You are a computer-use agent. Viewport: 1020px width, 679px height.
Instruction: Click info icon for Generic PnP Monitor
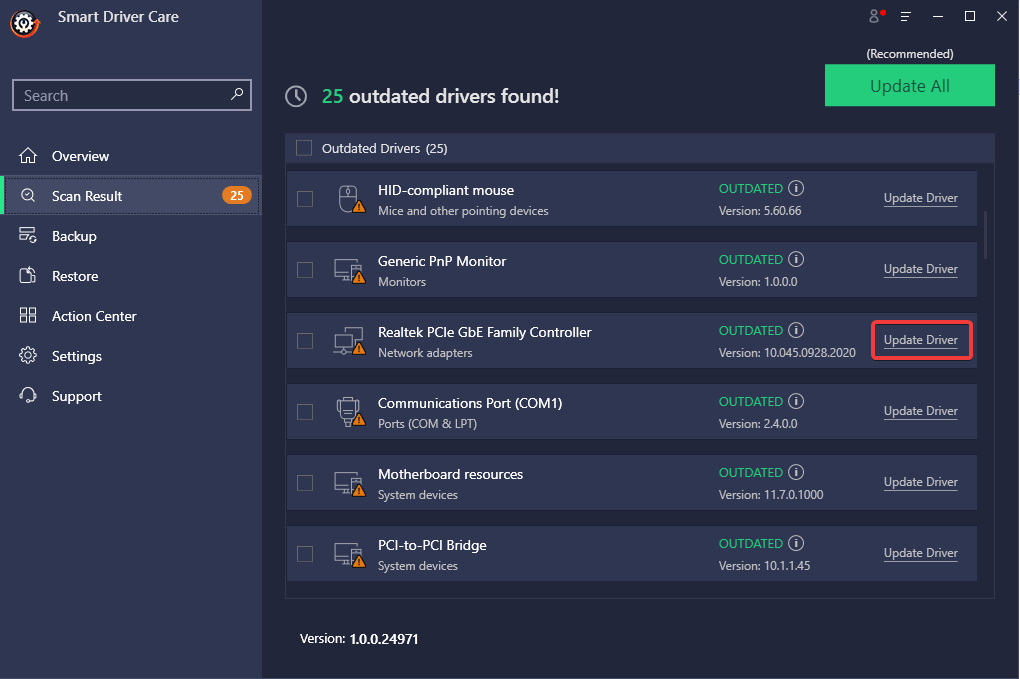click(796, 259)
